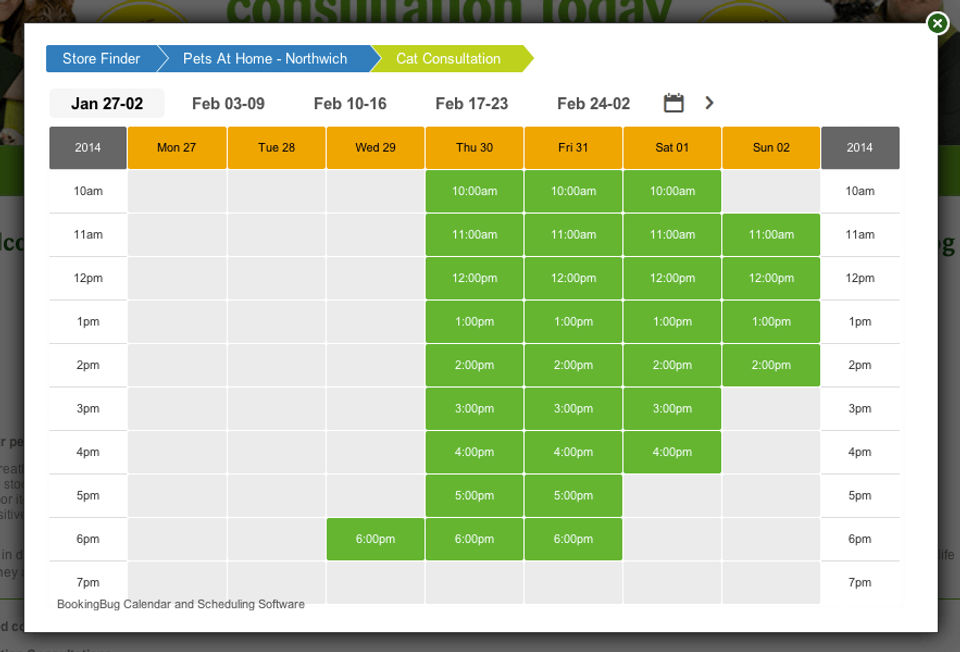Viewport: 960px width, 652px height.
Task: Book Saturday 01 at 1:00pm slot
Action: pos(672,321)
